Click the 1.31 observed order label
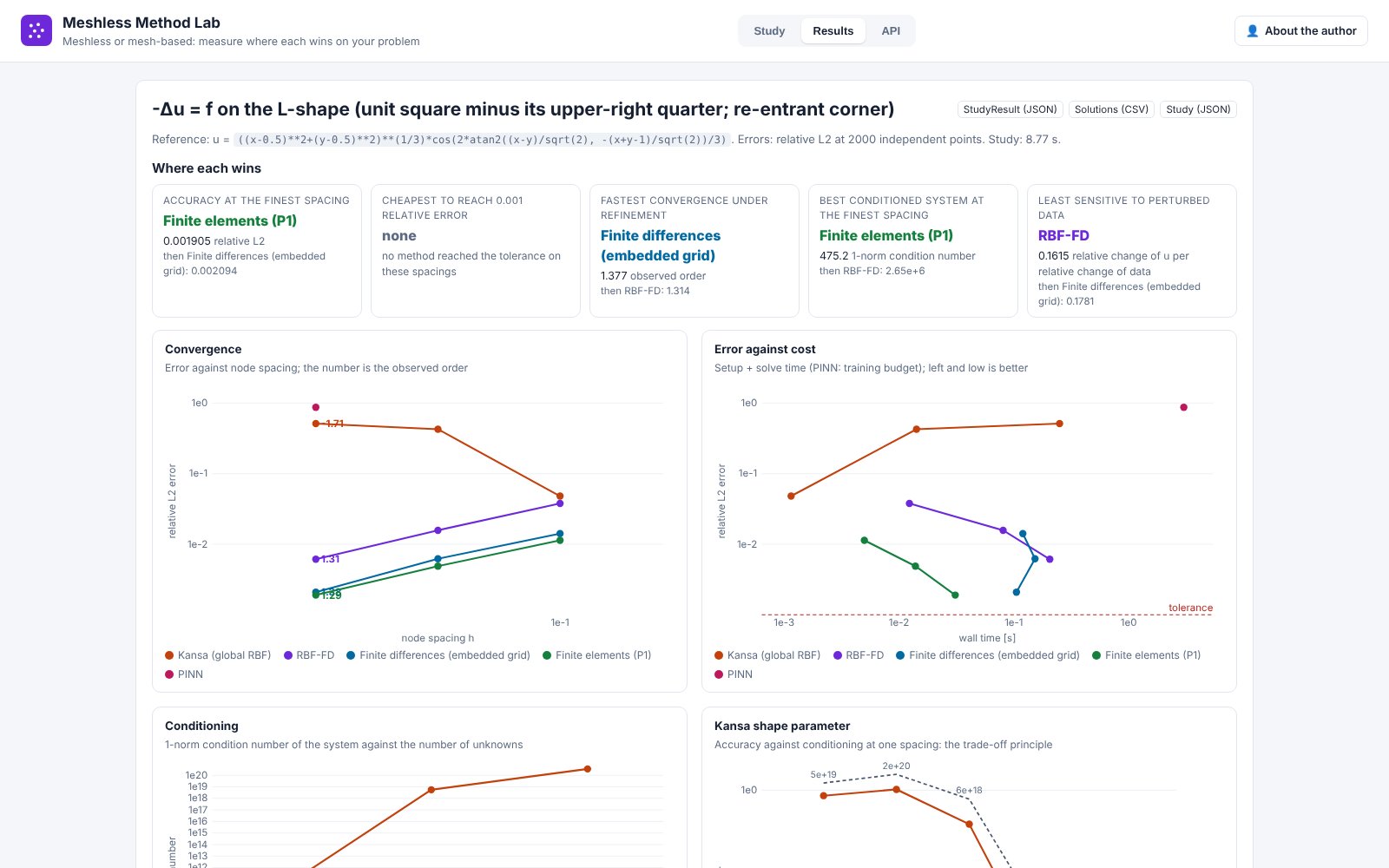 [331, 559]
